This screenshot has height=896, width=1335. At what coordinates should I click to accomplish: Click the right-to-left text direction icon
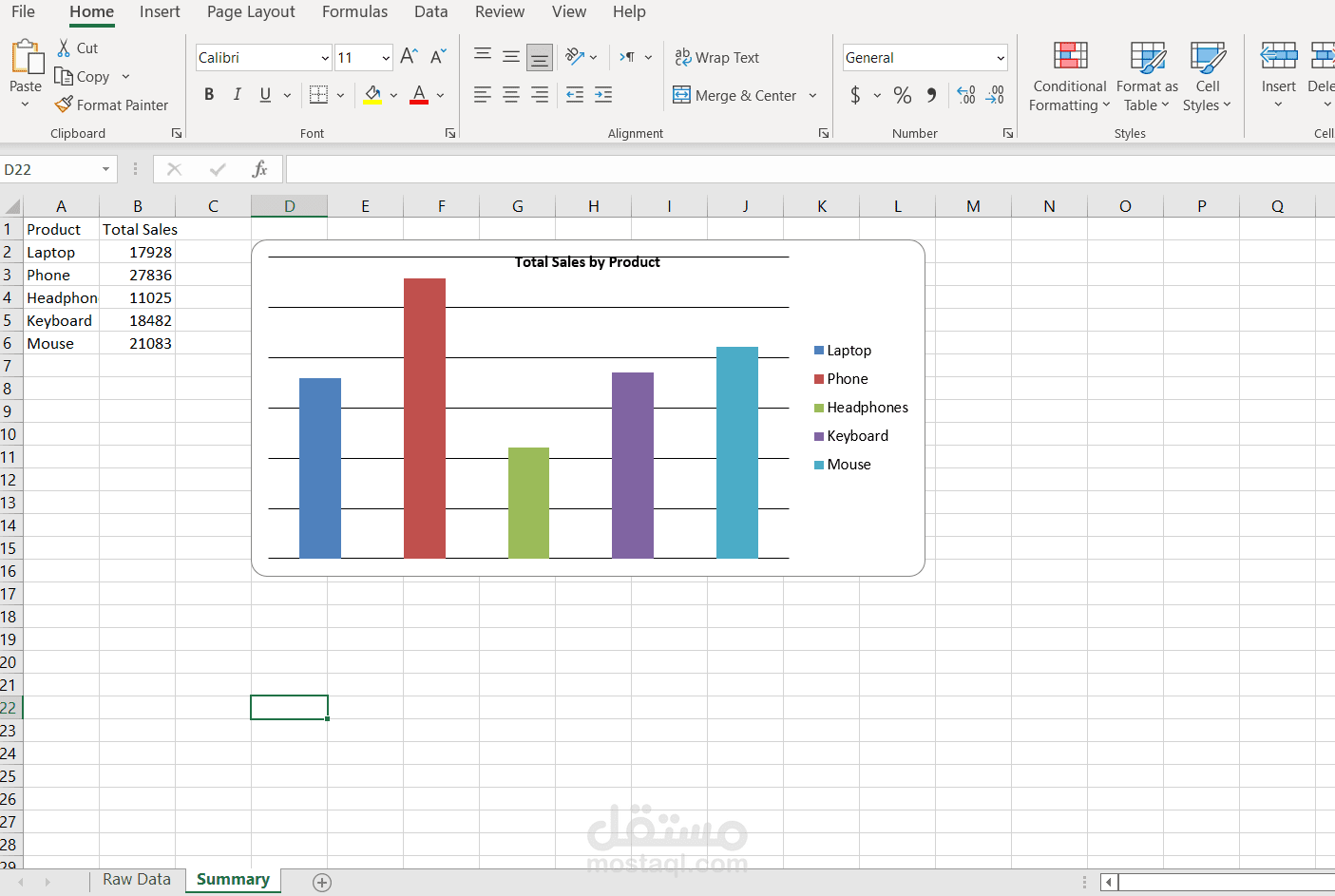coord(628,57)
